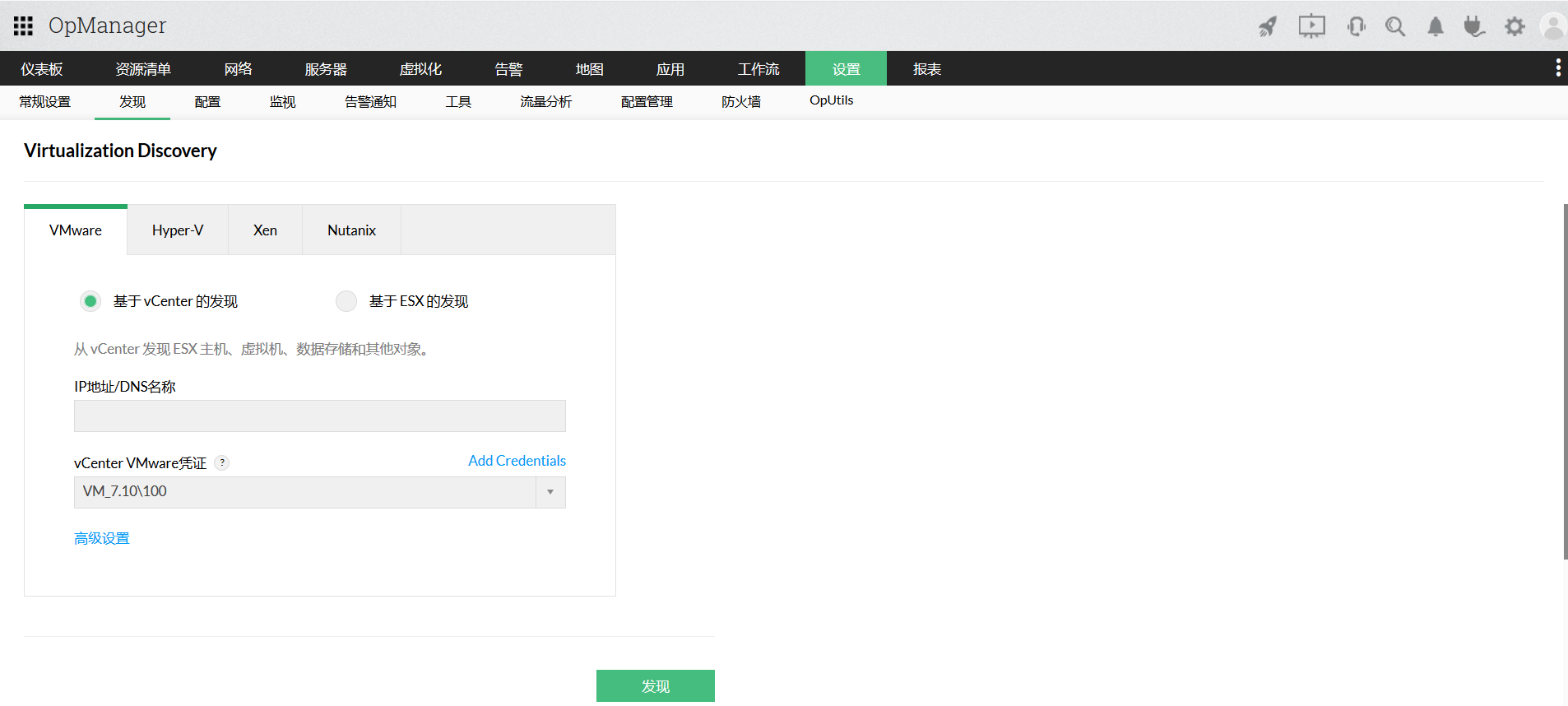Image resolution: width=1568 pixels, height=706 pixels.
Task: Click the Virtualization Discovery heading
Action: pyautogui.click(x=120, y=151)
